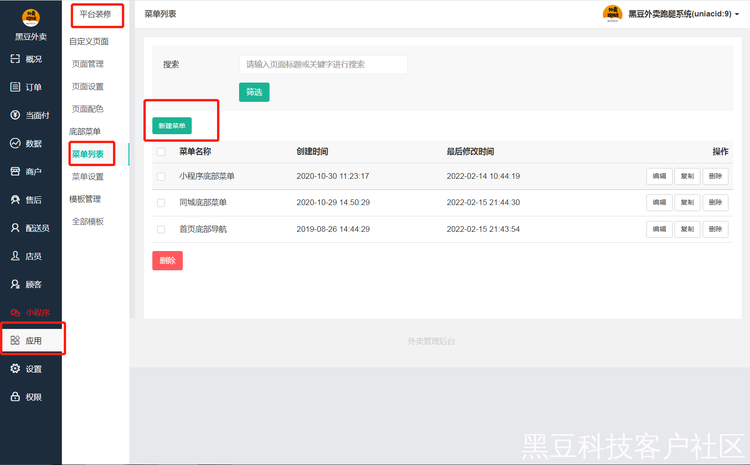Click the 概况 overview icon in sidebar

(x=15, y=59)
